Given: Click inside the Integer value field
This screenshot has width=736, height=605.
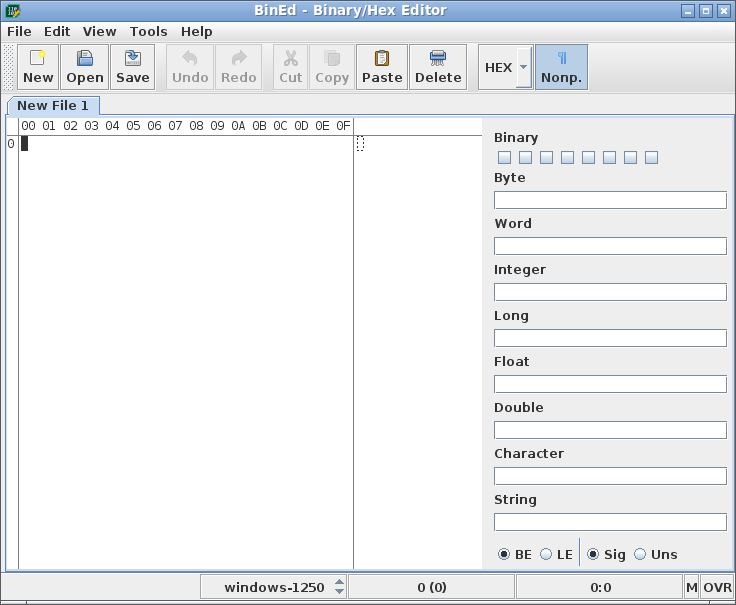Looking at the screenshot, I should tap(610, 292).
